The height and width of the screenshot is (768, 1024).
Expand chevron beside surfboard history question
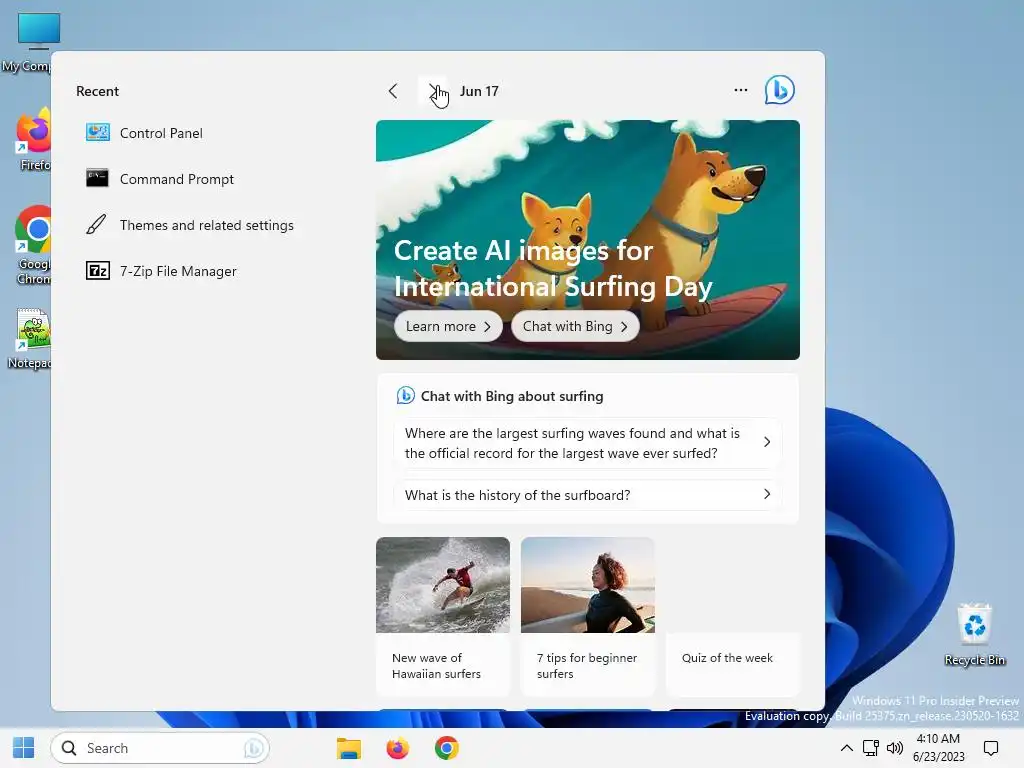[x=767, y=494]
